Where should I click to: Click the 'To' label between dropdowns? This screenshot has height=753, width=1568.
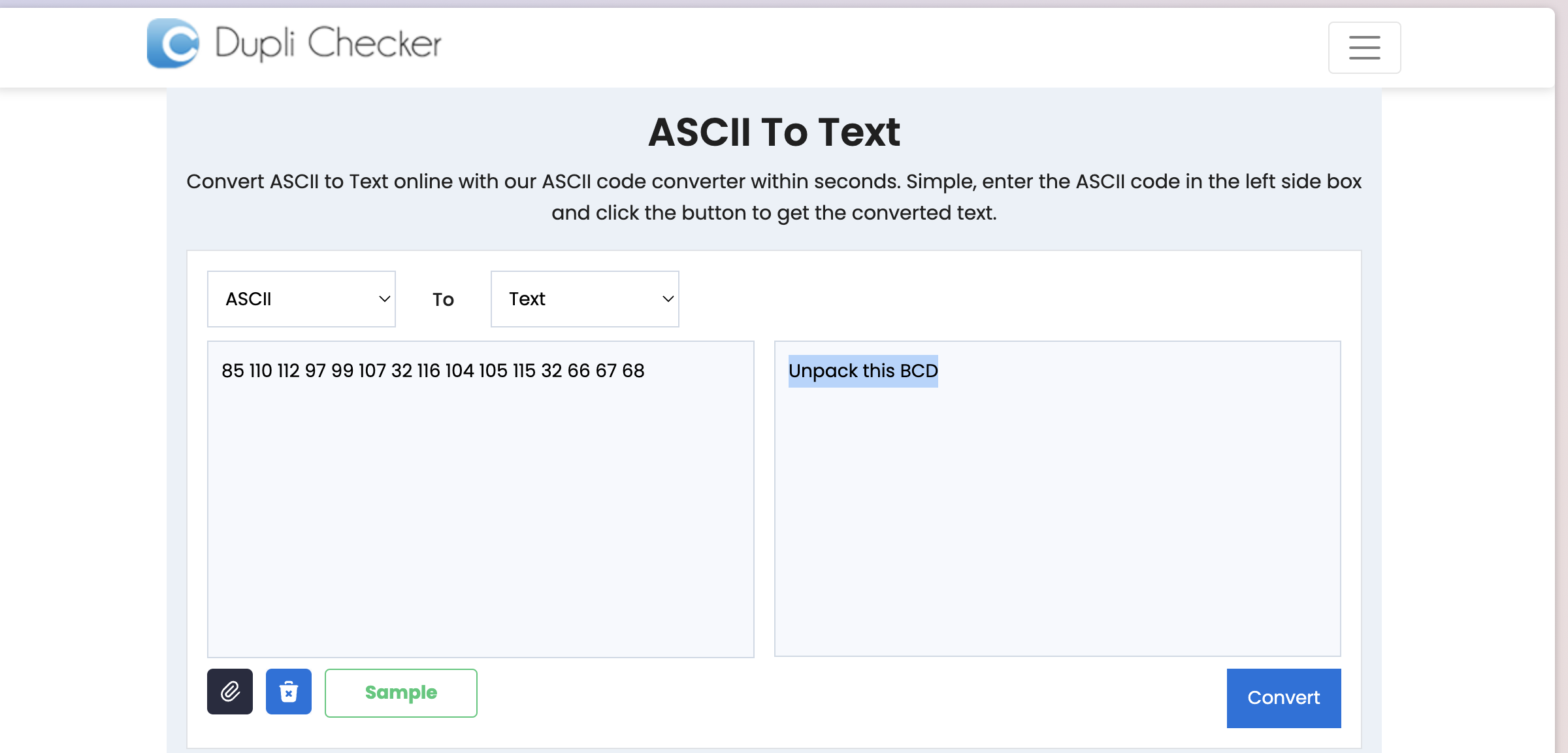point(443,299)
